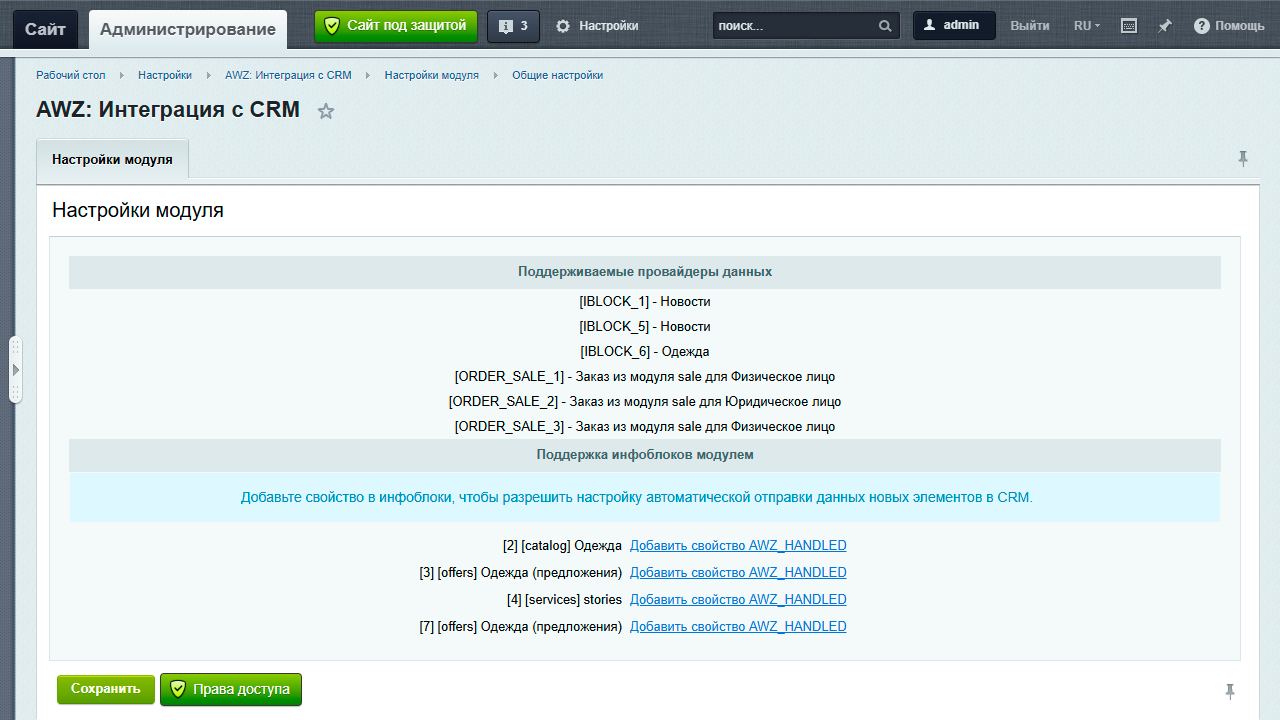Toggle the Сайт под защитой button
Screen dimensions: 1280x720
pyautogui.click(x=396, y=26)
